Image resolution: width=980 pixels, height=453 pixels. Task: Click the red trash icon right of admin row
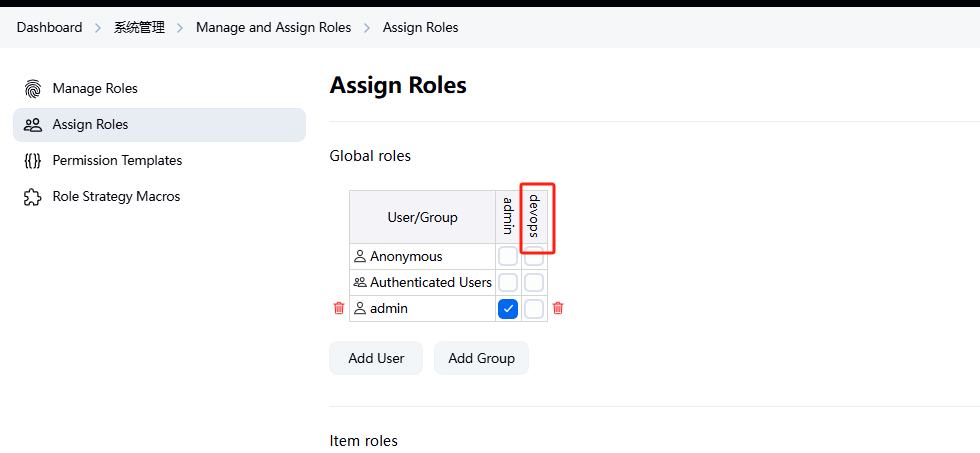coord(558,309)
